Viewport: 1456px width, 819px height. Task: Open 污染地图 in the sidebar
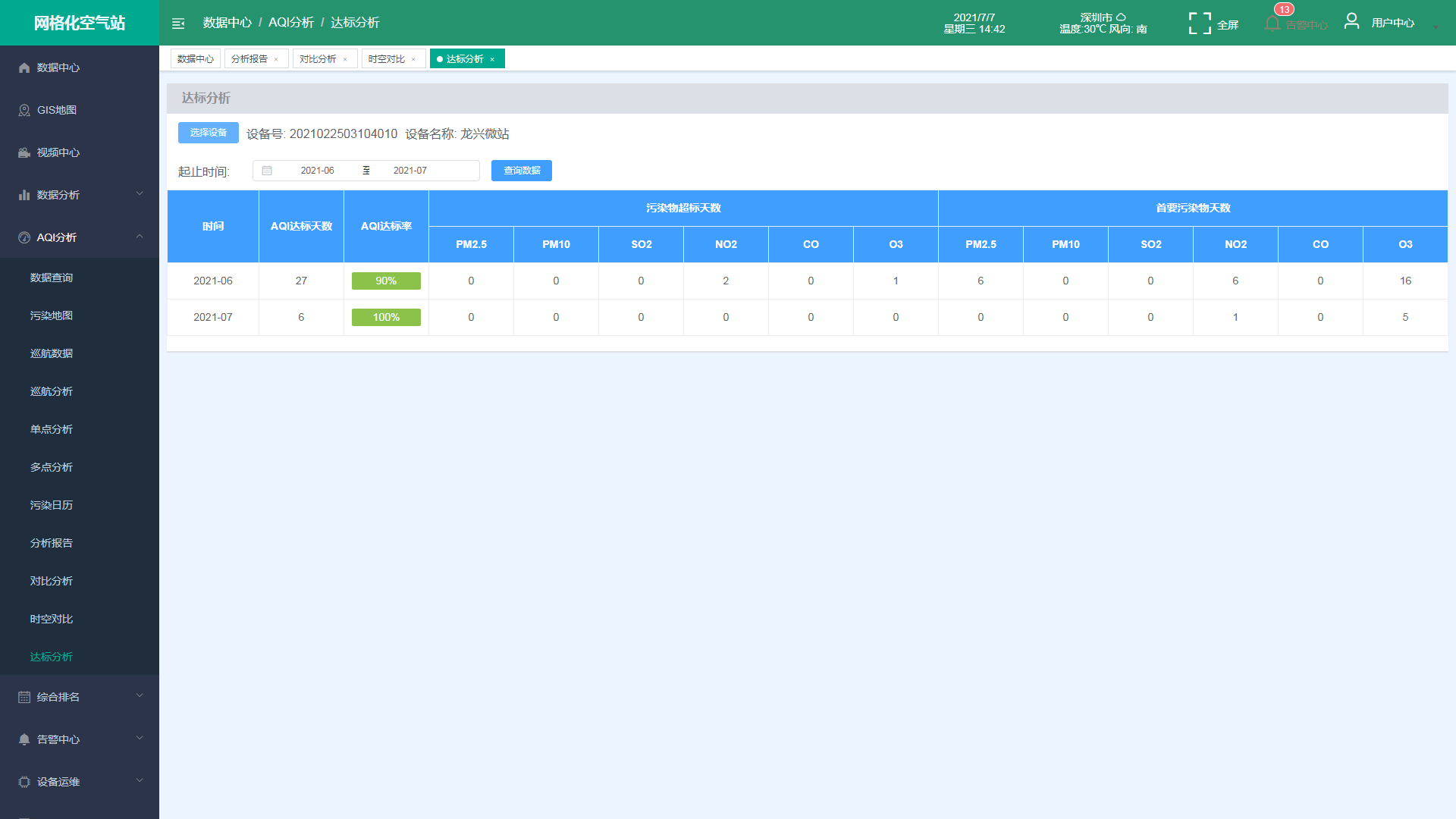click(x=80, y=315)
